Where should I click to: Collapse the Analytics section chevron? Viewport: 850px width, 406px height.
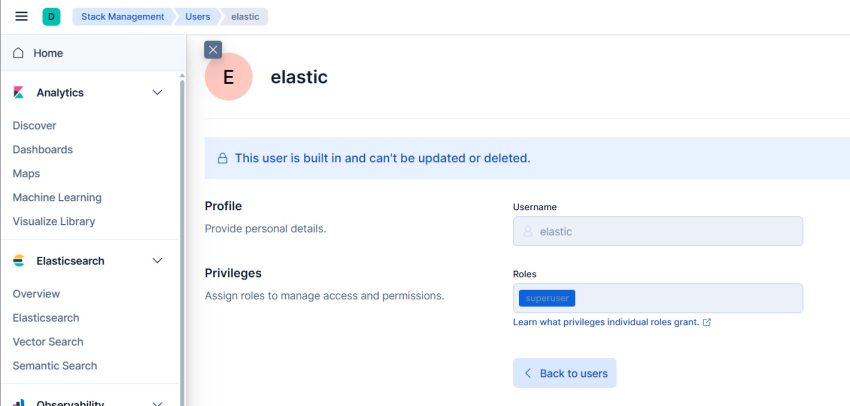(x=157, y=93)
